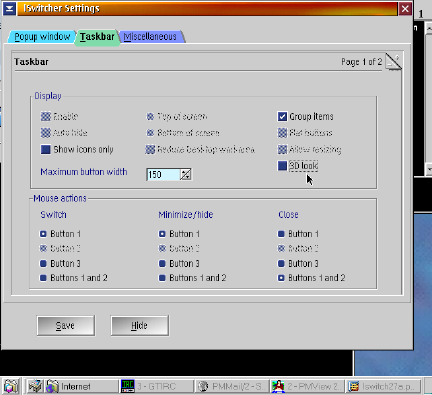The height and width of the screenshot is (395, 432).
Task: Open lswitch27a taskbar item
Action: coord(383,386)
